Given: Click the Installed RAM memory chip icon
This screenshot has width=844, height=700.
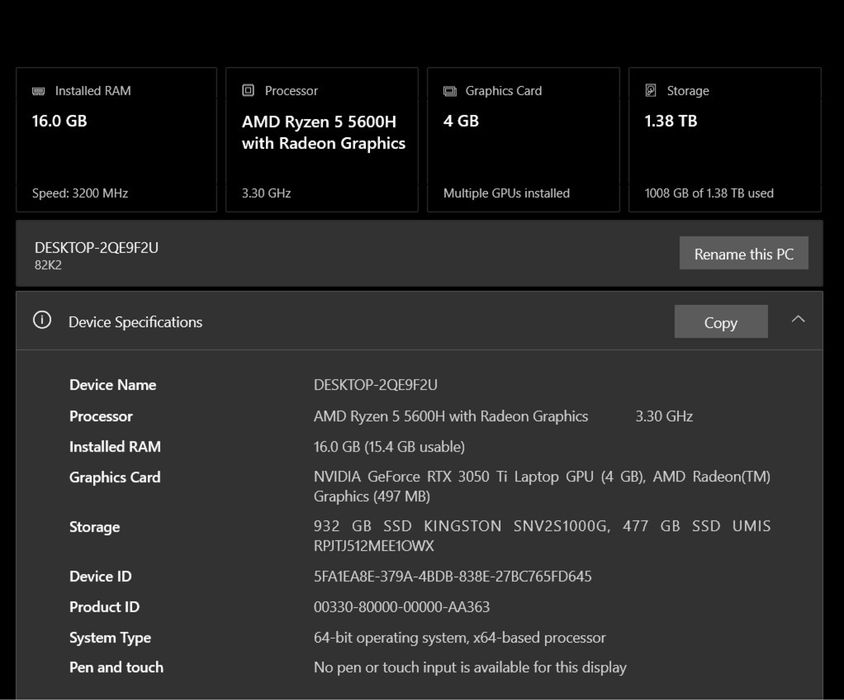Looking at the screenshot, I should point(38,91).
